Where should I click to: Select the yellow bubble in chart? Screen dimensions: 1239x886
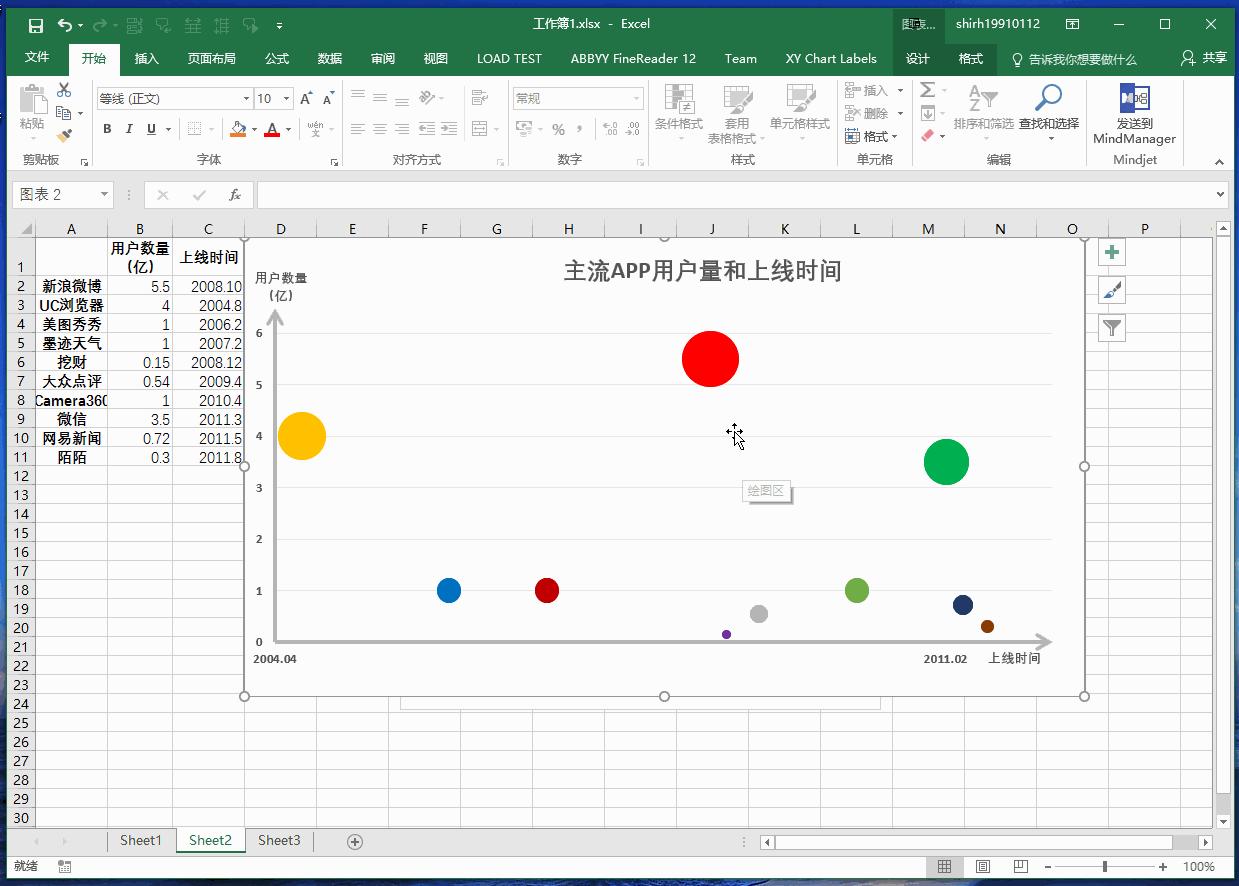coord(302,436)
